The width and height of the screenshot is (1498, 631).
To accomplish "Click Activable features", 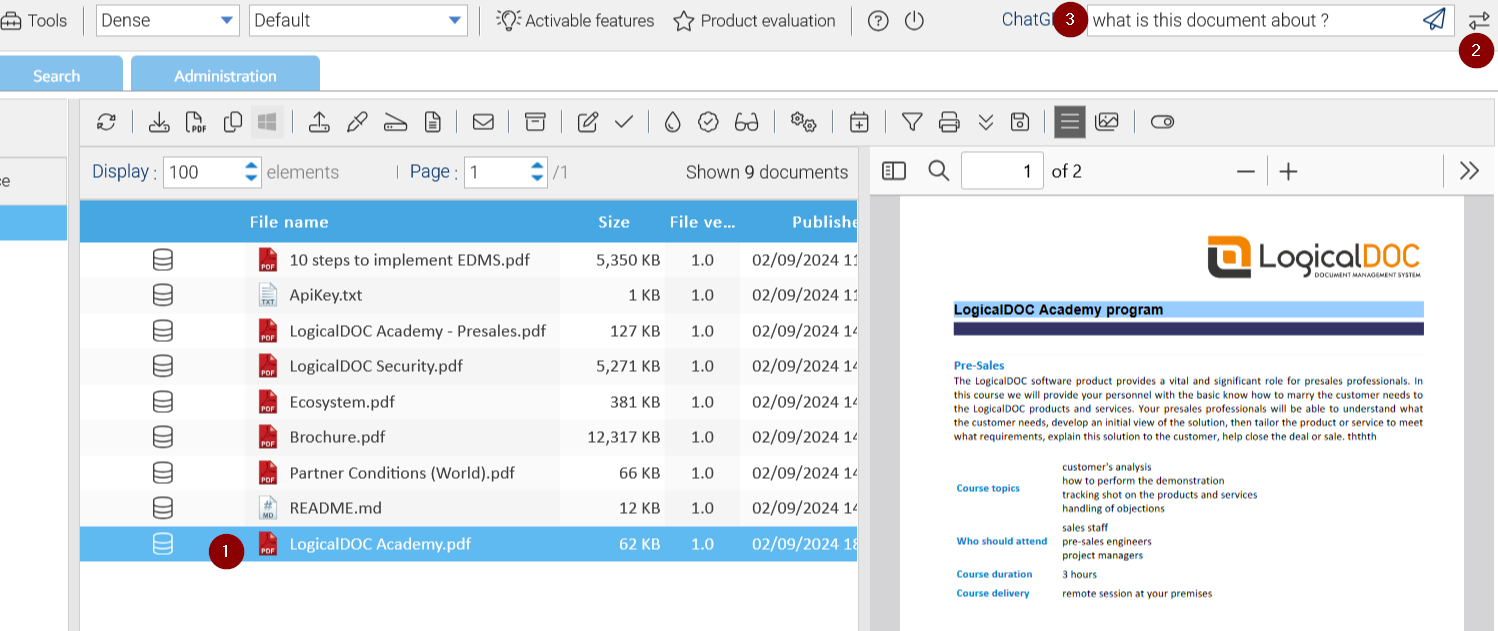I will pyautogui.click(x=576, y=20).
